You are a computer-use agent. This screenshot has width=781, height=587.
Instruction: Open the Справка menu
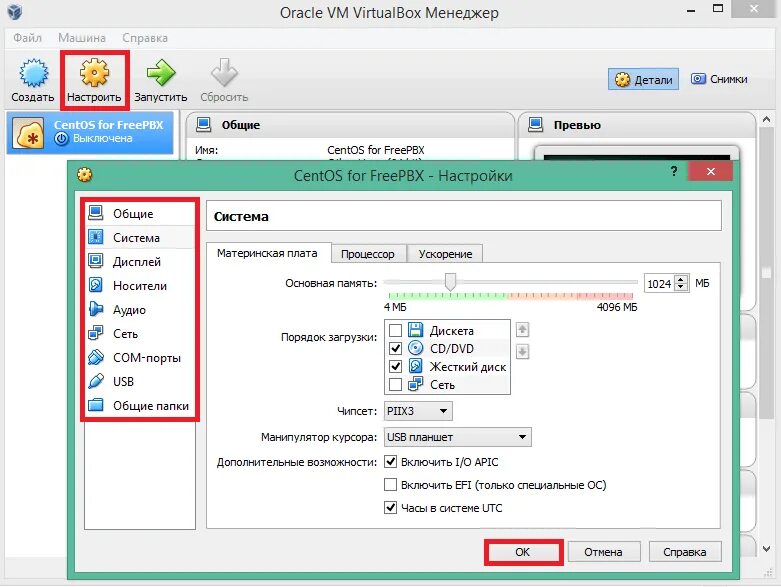145,38
